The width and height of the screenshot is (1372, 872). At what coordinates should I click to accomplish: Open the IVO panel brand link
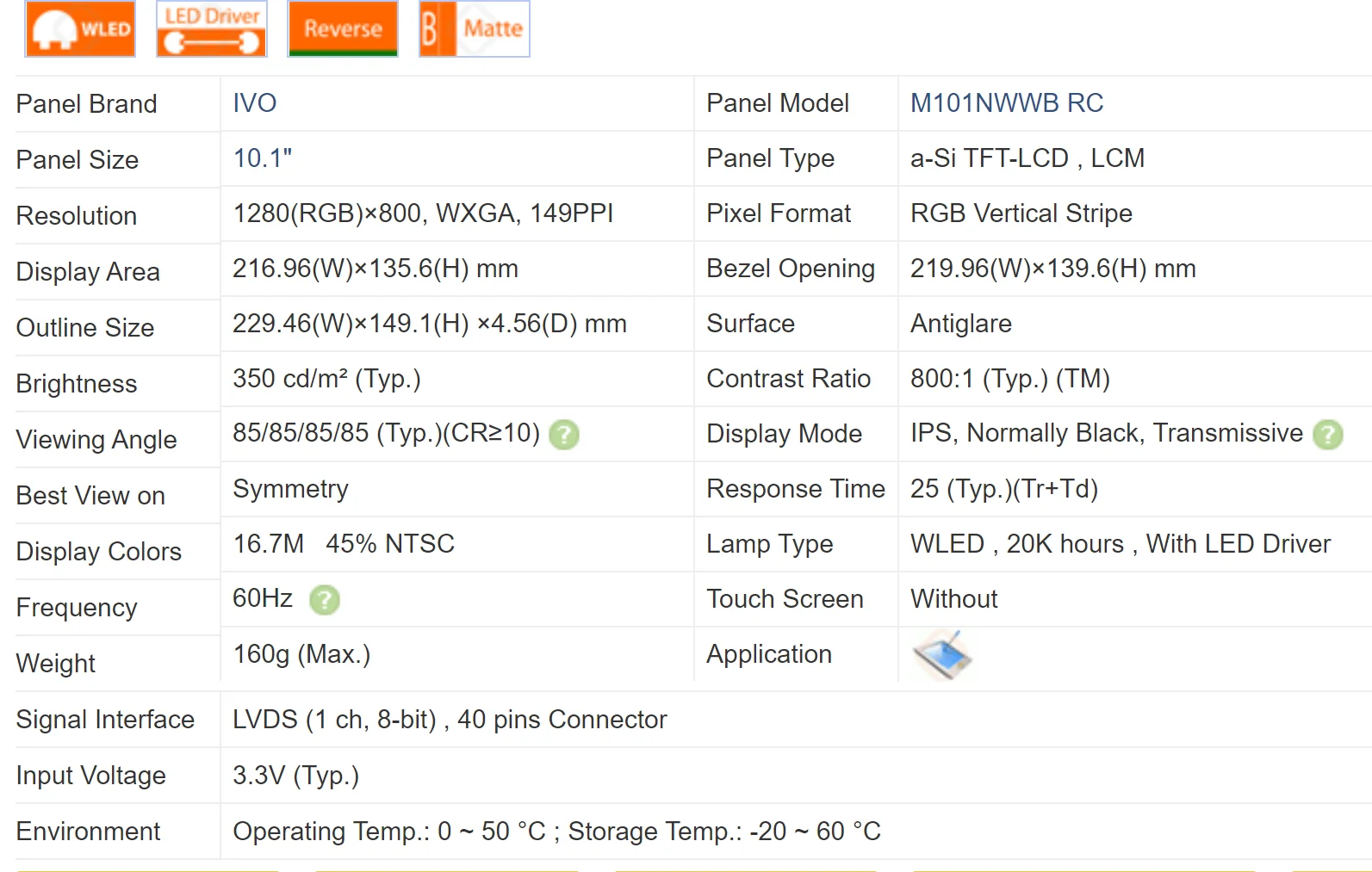(x=255, y=103)
